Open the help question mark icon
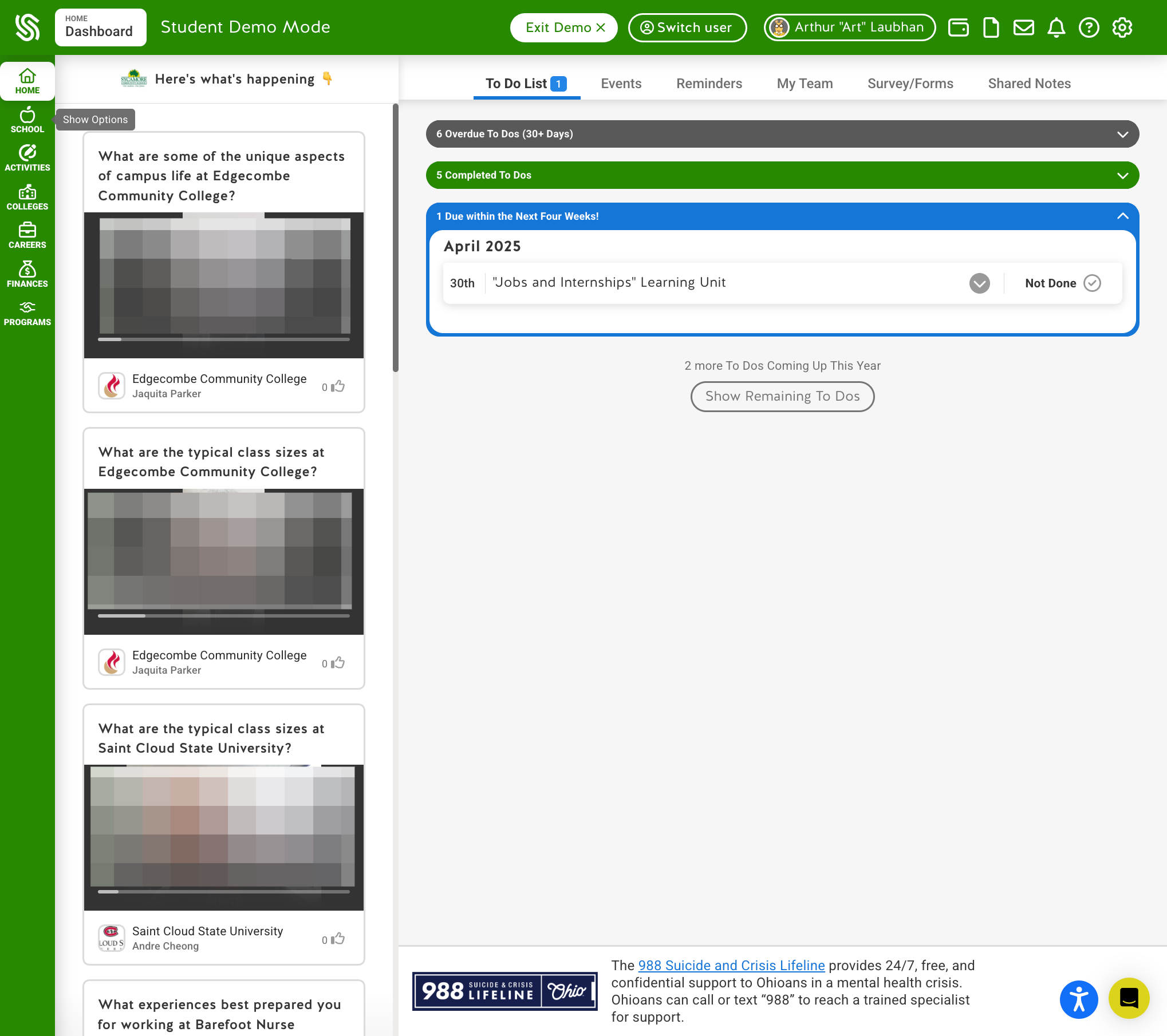 [1089, 27]
